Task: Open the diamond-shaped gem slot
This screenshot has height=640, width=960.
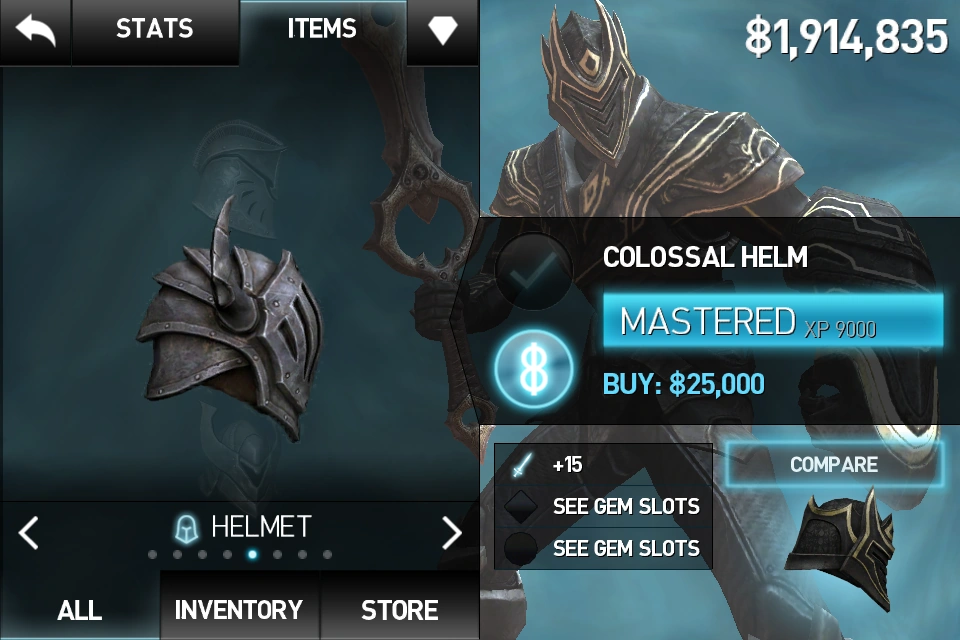Action: point(520,506)
